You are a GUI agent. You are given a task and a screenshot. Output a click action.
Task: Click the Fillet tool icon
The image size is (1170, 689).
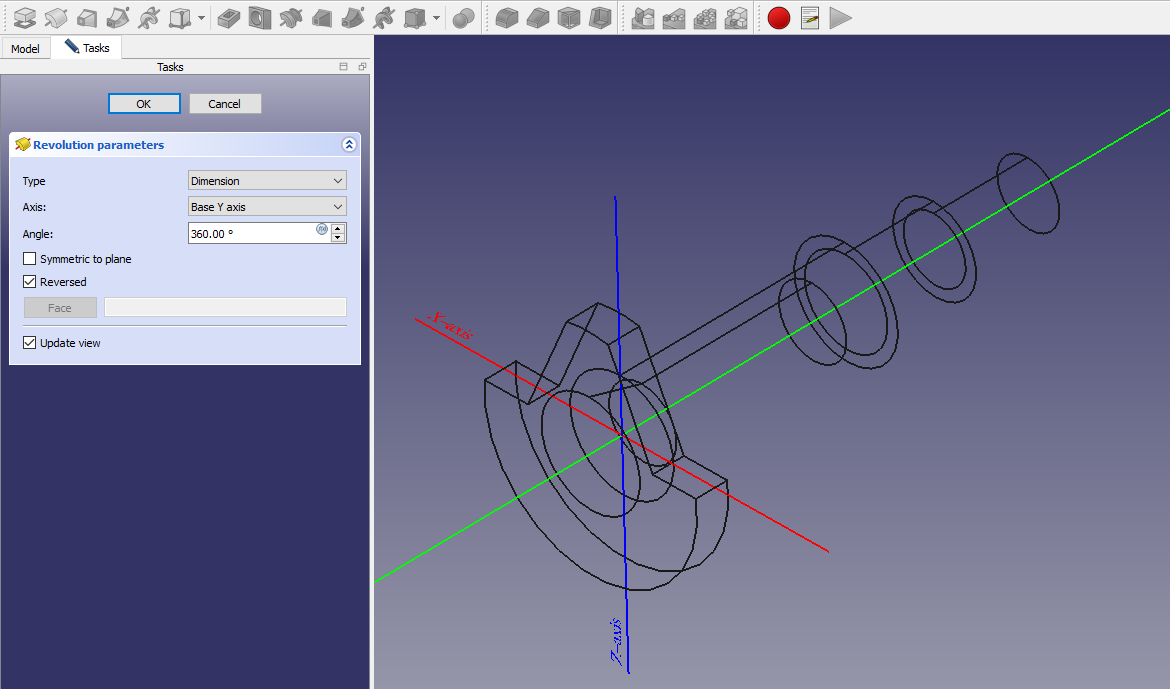coord(508,18)
